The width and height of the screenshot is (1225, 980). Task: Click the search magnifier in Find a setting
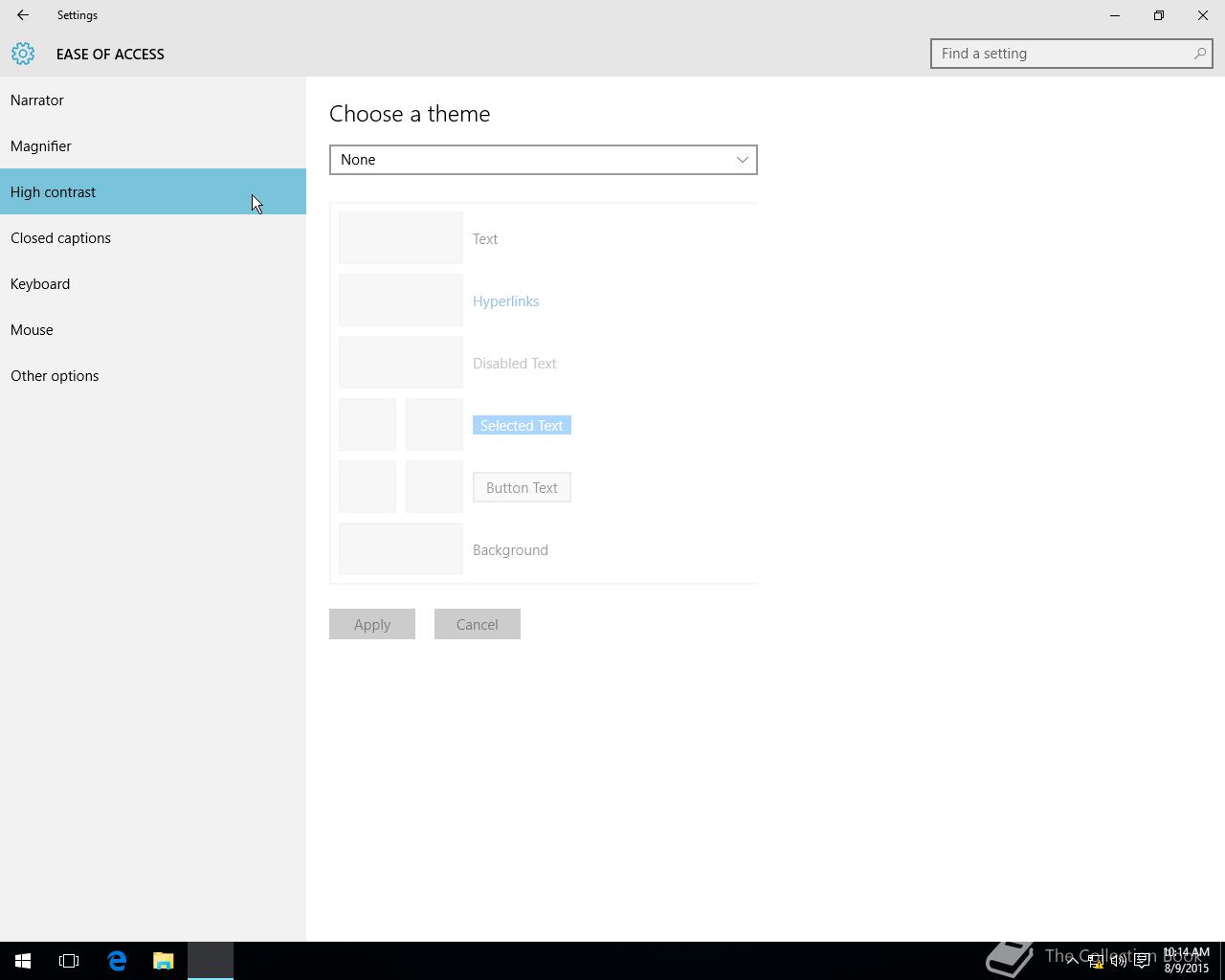point(1199,54)
